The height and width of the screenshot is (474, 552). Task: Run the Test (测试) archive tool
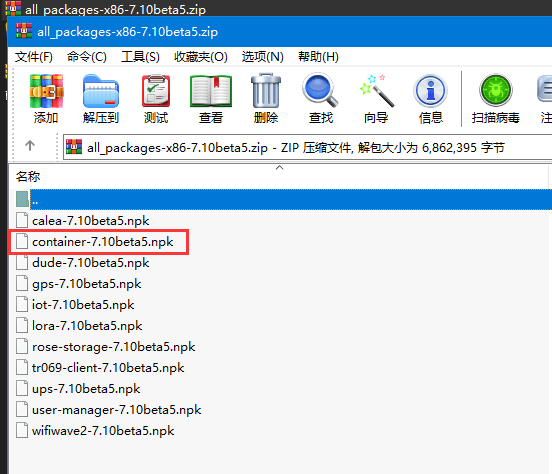[156, 99]
